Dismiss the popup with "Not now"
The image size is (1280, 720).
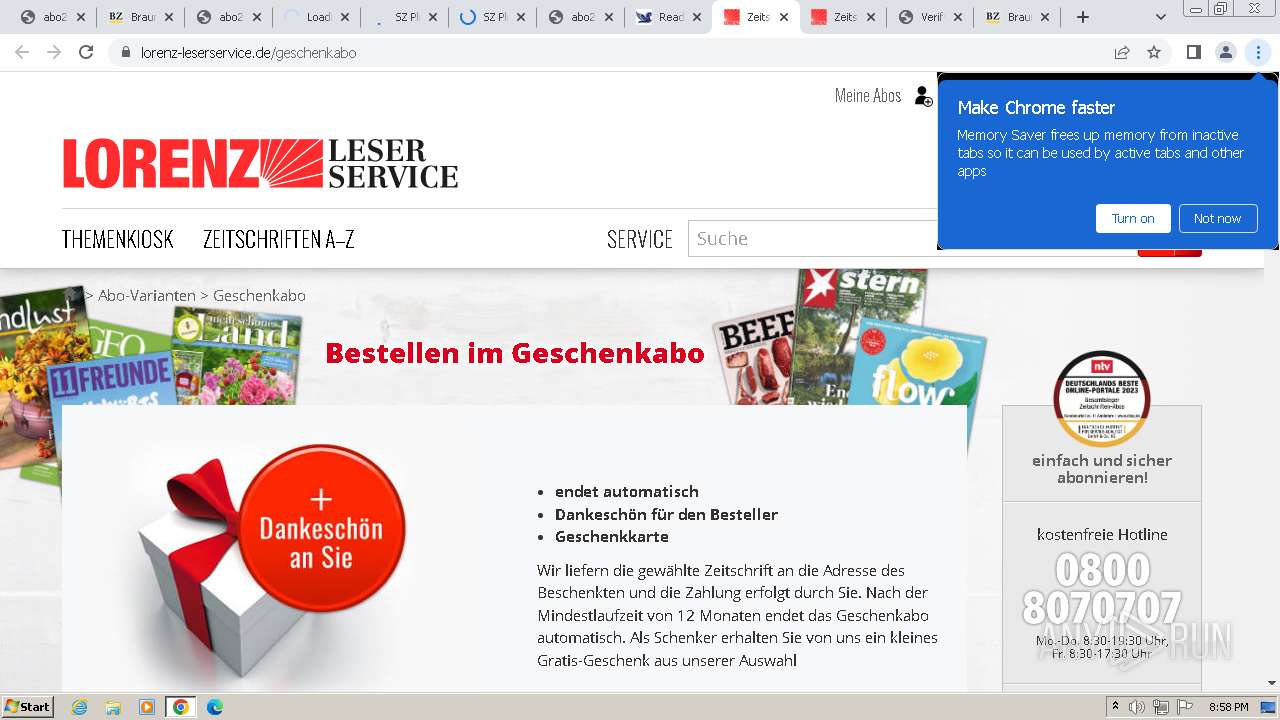1217,218
